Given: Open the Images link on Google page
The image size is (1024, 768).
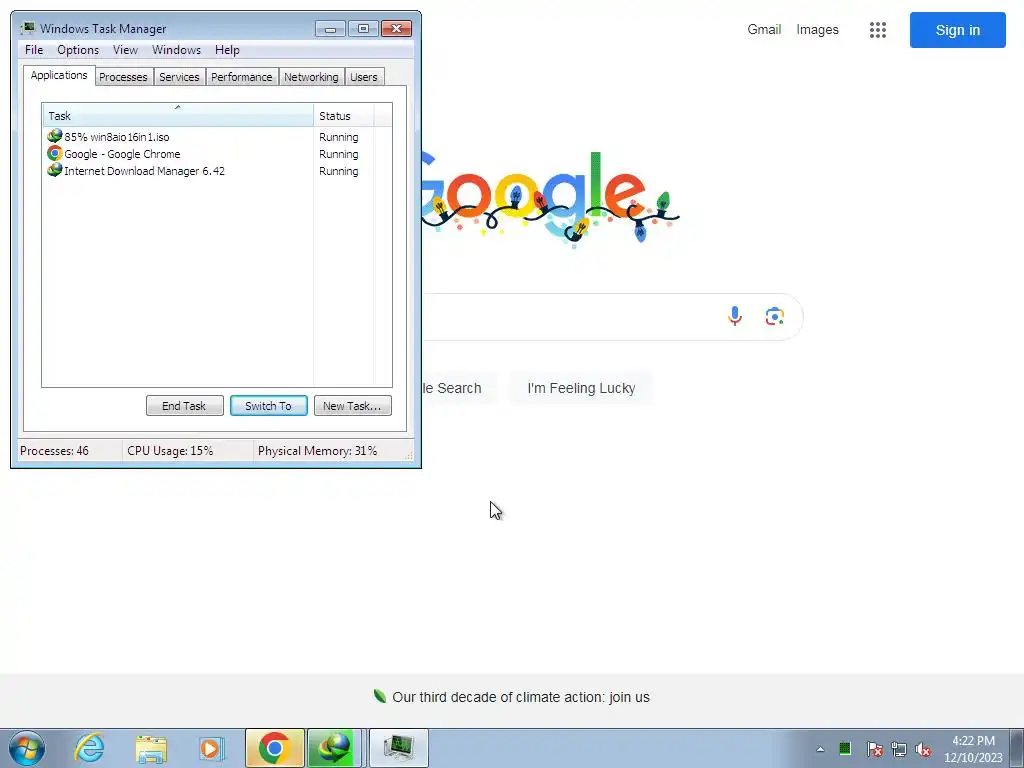Looking at the screenshot, I should pyautogui.click(x=817, y=29).
